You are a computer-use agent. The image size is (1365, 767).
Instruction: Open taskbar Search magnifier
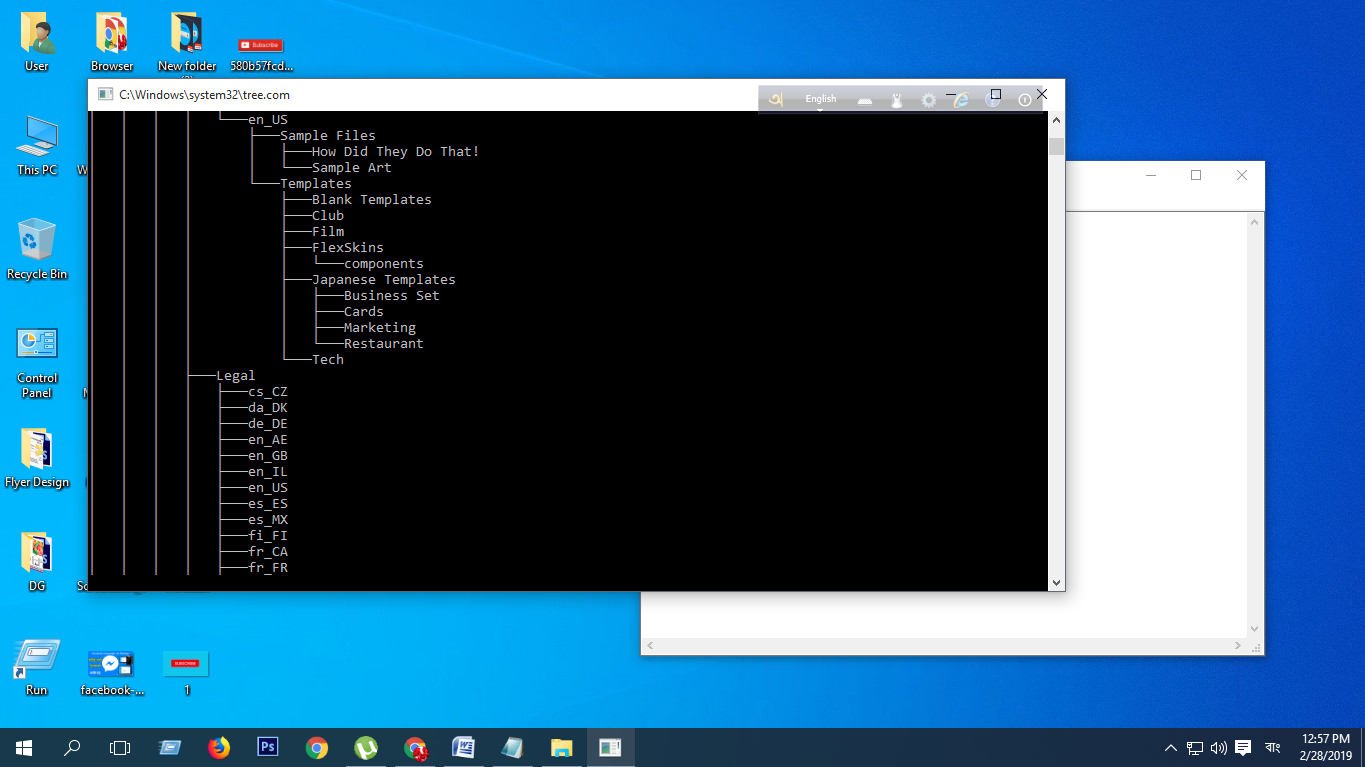72,747
